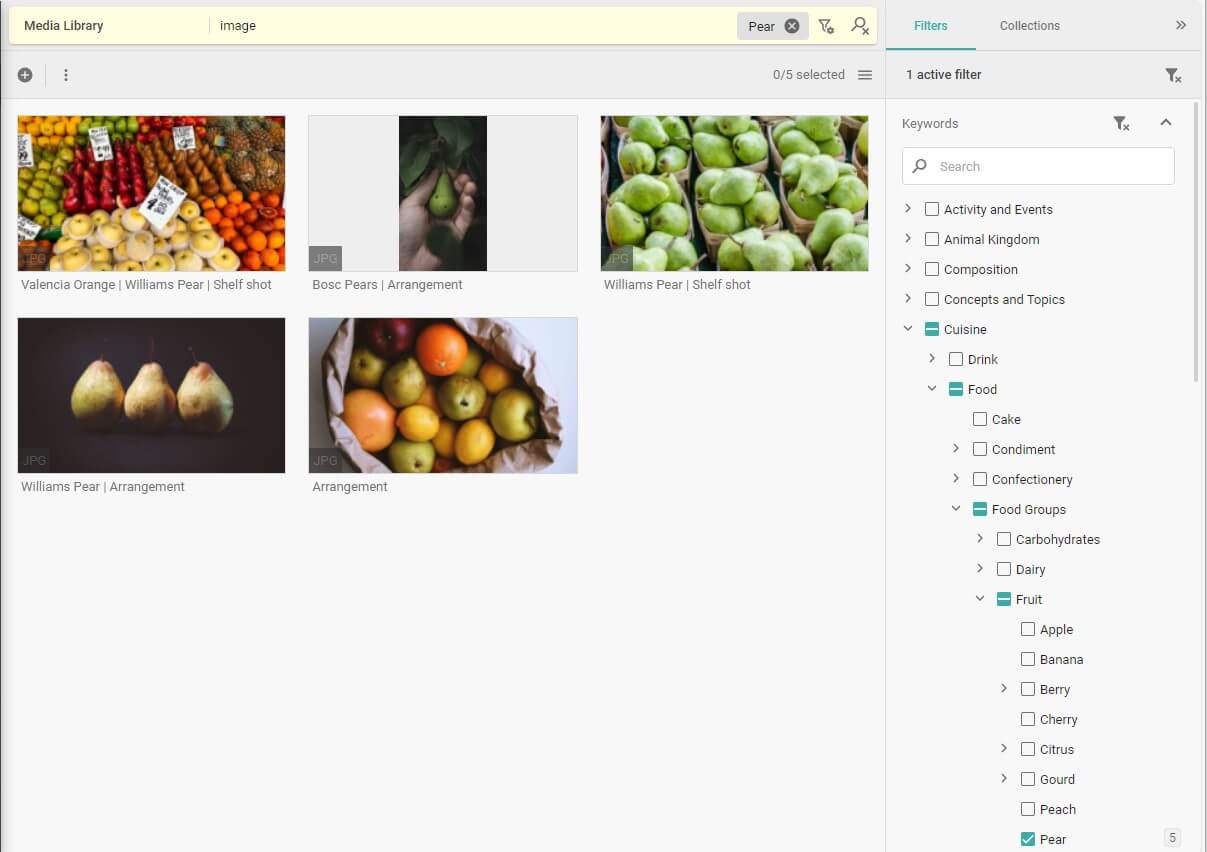Clear the Keywords filter icon
This screenshot has height=852, width=1207.
click(x=1121, y=123)
